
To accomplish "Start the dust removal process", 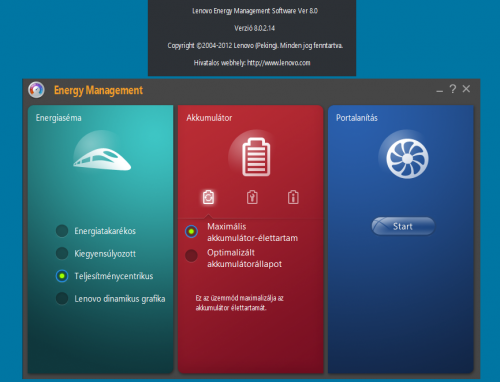I will tap(403, 226).
